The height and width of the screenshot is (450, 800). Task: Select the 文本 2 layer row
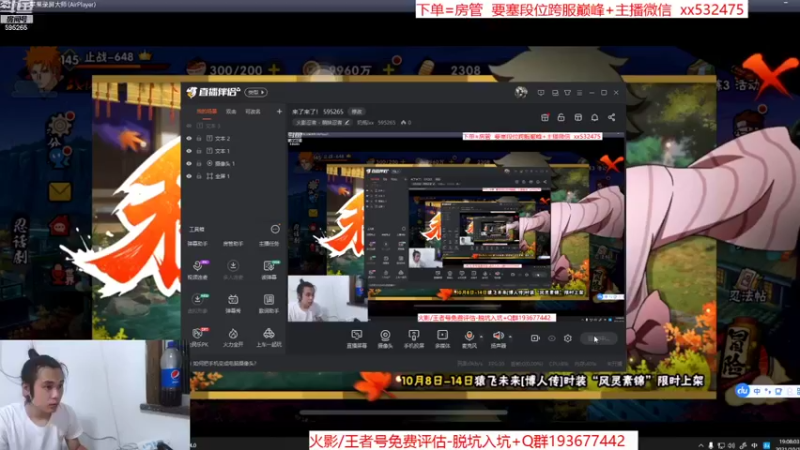[234, 138]
